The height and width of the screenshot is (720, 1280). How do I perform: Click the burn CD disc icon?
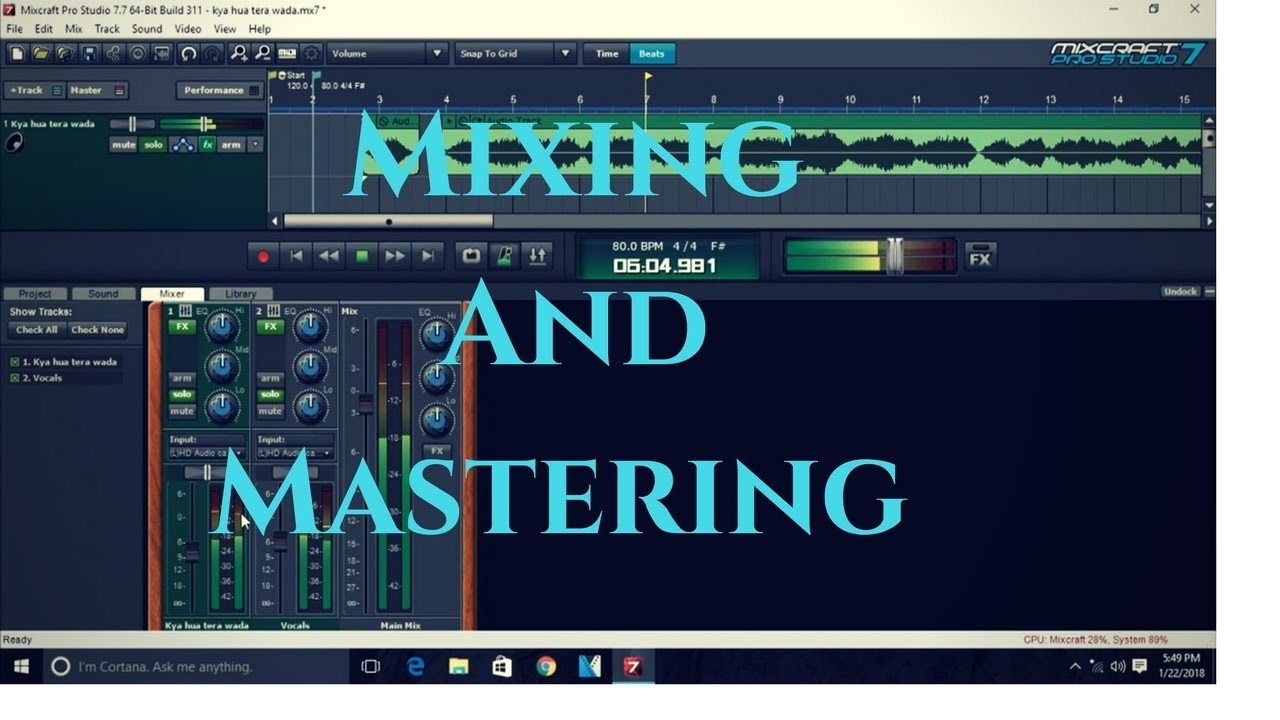click(x=139, y=54)
